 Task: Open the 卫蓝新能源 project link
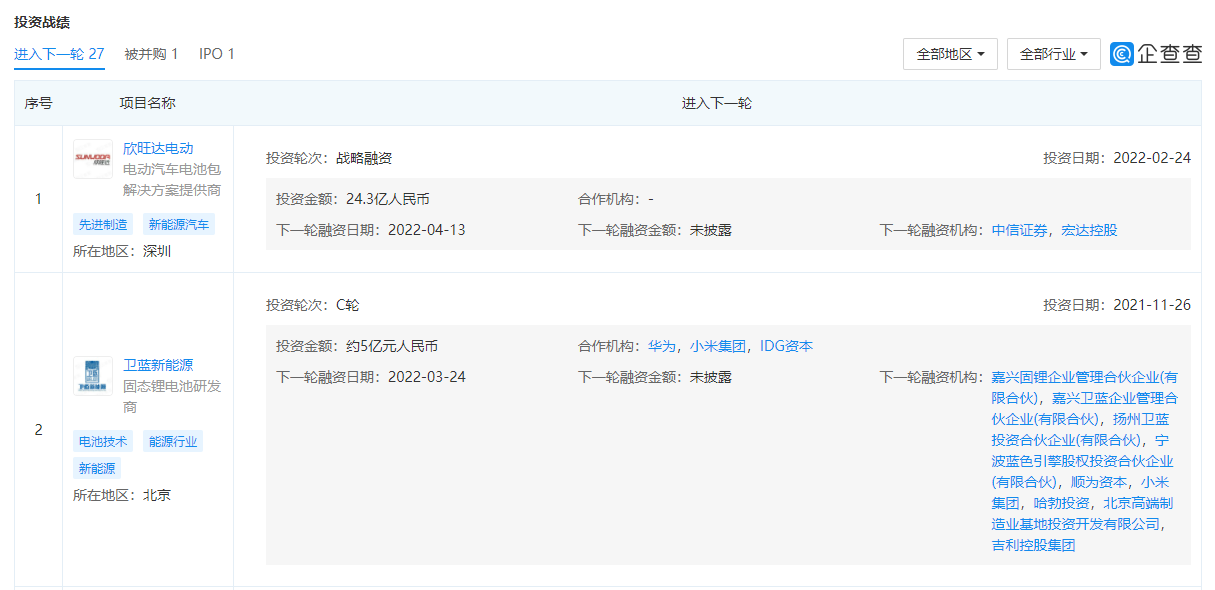158,365
